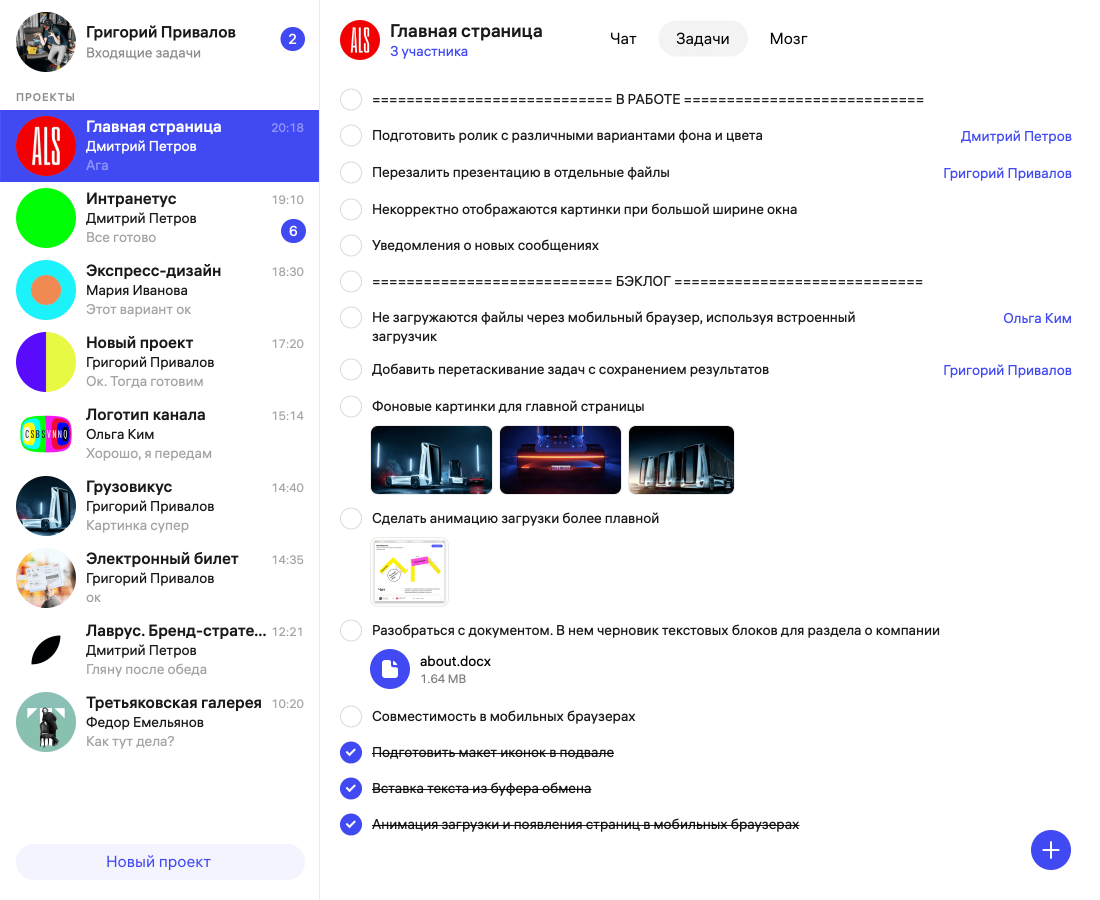Check the В РАБОТЕ separator checkbox
This screenshot has height=900, width=1100.
point(351,100)
